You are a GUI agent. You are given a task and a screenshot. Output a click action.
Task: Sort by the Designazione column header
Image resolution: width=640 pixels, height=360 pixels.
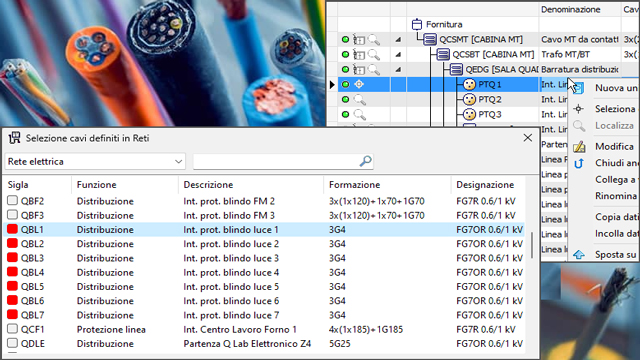coord(485,185)
